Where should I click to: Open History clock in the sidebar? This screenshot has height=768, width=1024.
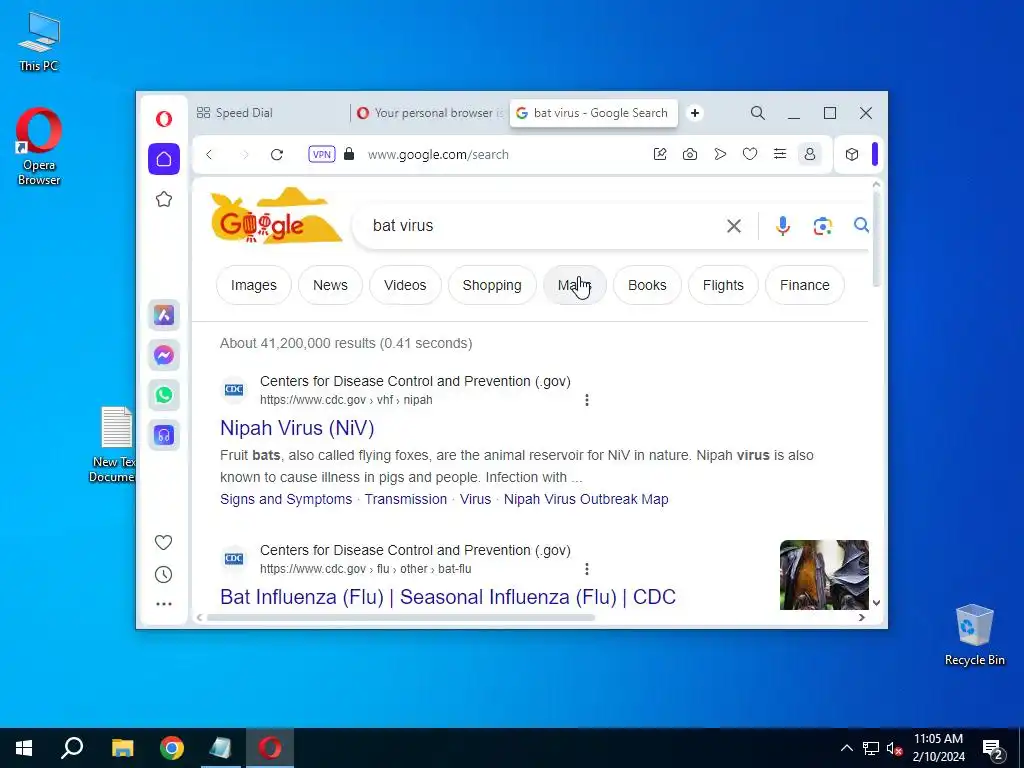coord(164,575)
